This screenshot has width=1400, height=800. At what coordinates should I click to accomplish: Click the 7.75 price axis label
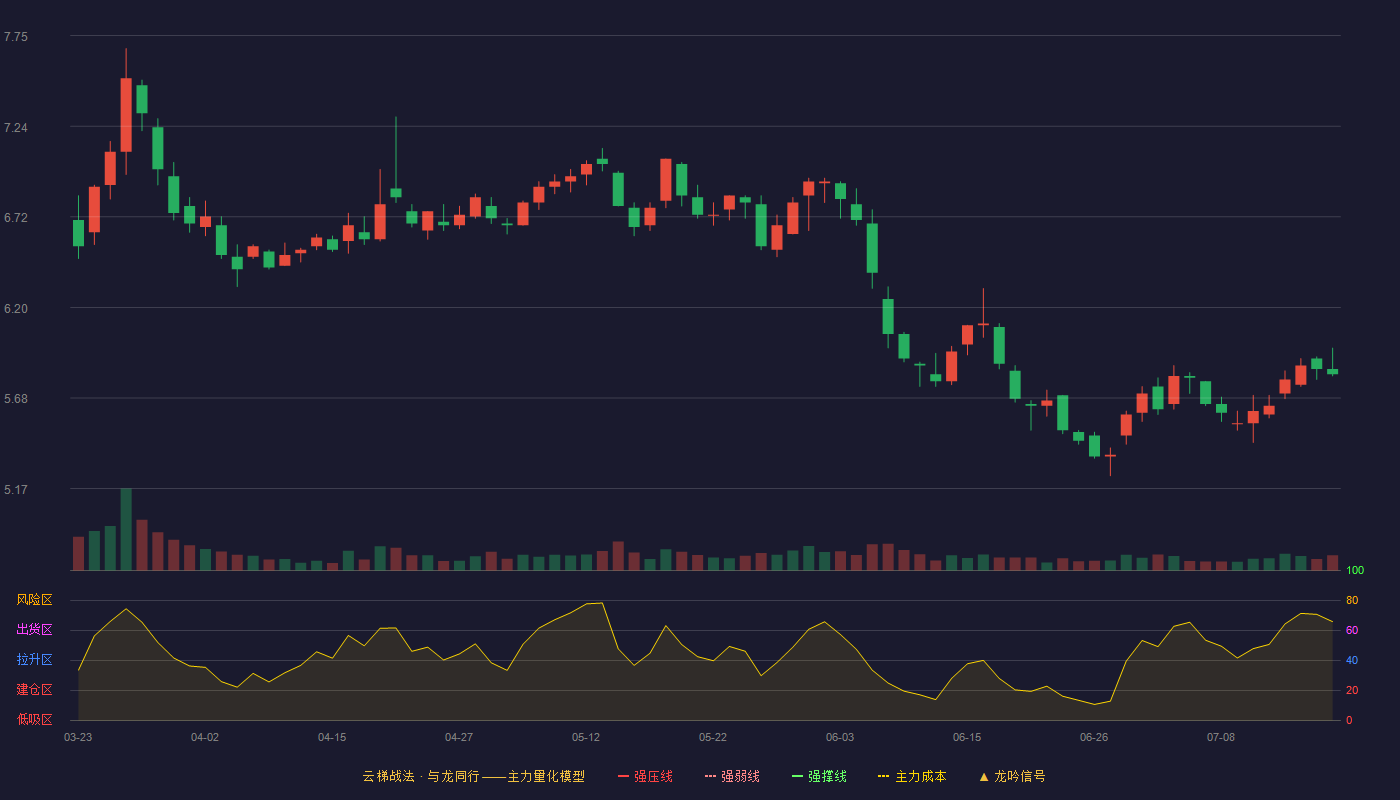(16, 37)
